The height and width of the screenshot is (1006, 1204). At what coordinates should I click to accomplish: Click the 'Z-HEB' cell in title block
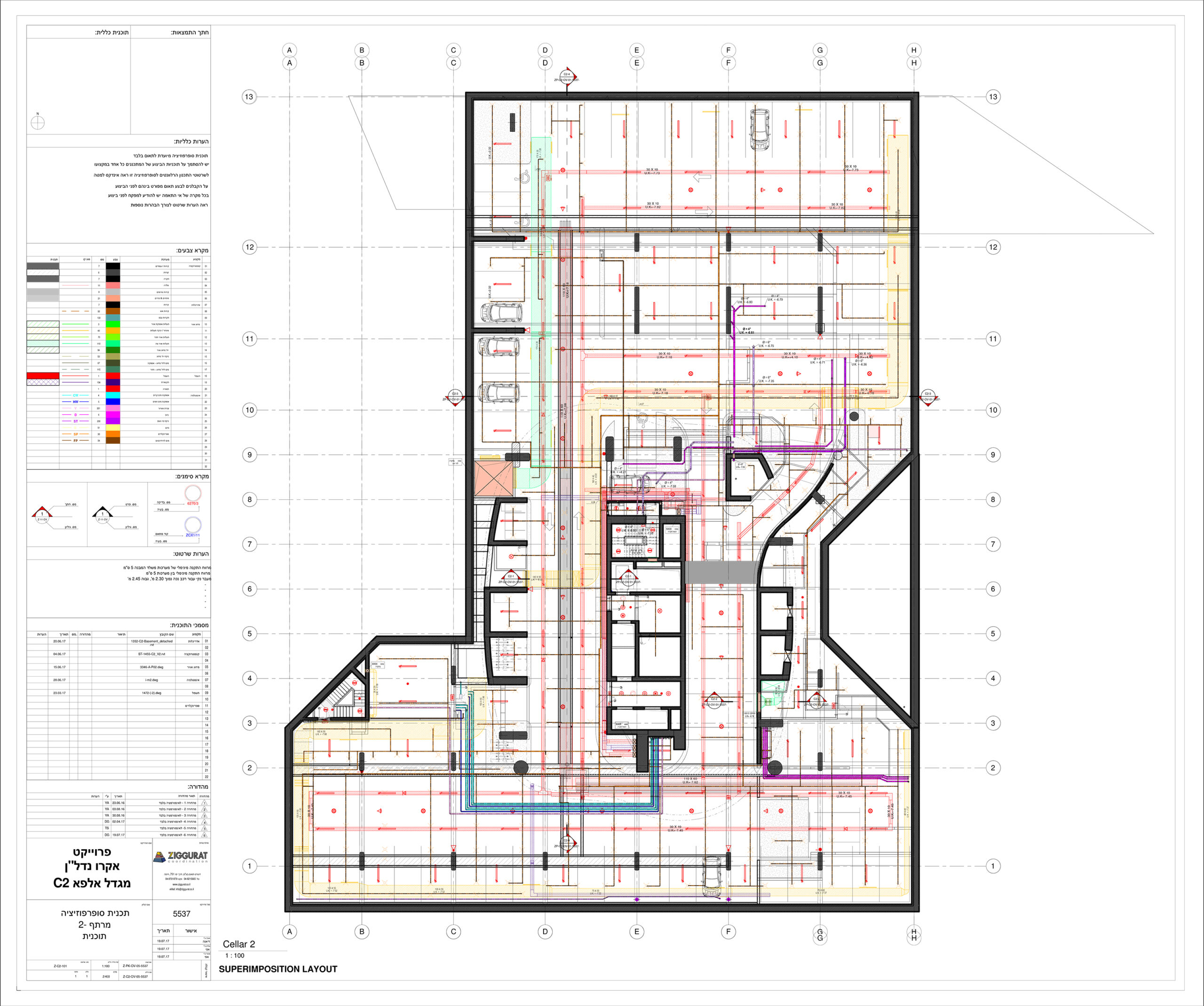coord(106,976)
